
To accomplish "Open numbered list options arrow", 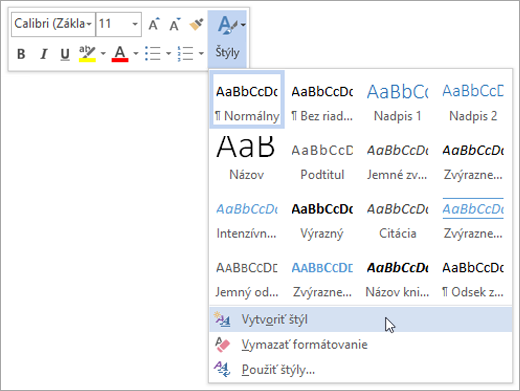I will tap(201, 54).
